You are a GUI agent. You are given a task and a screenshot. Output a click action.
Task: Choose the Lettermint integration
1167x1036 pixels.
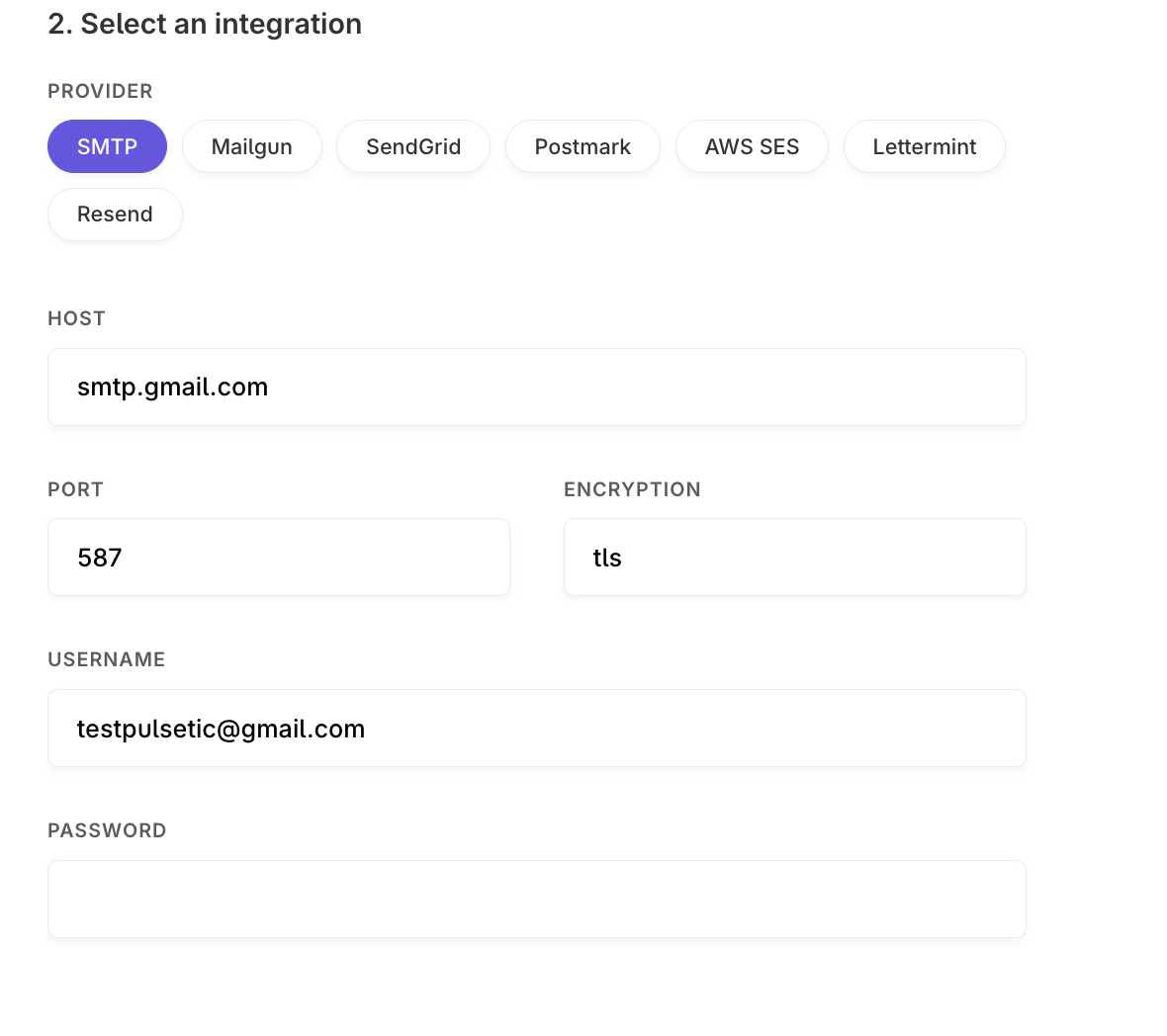924,146
